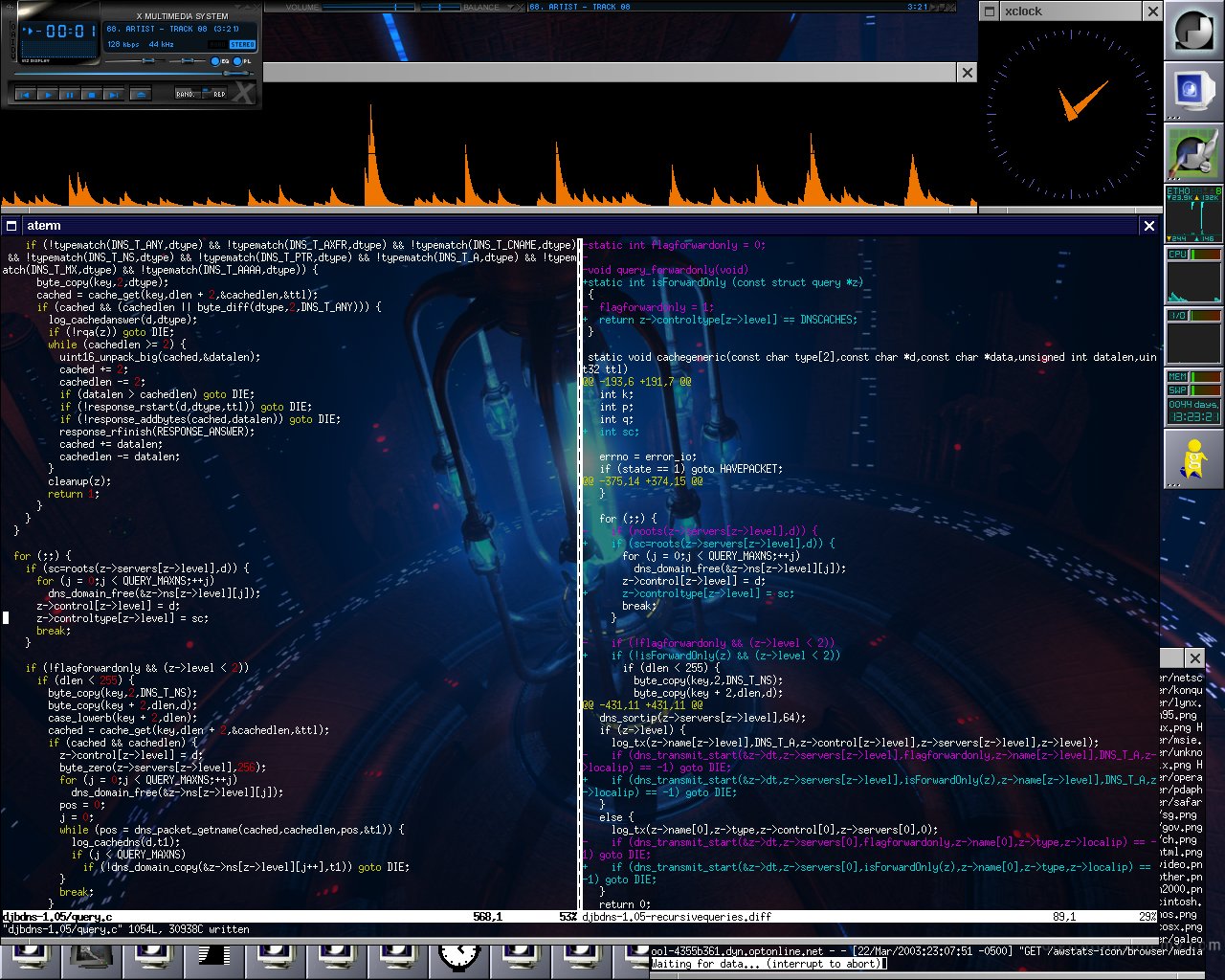Click the XMMS song title display
The width and height of the screenshot is (1225, 980).
(172, 29)
